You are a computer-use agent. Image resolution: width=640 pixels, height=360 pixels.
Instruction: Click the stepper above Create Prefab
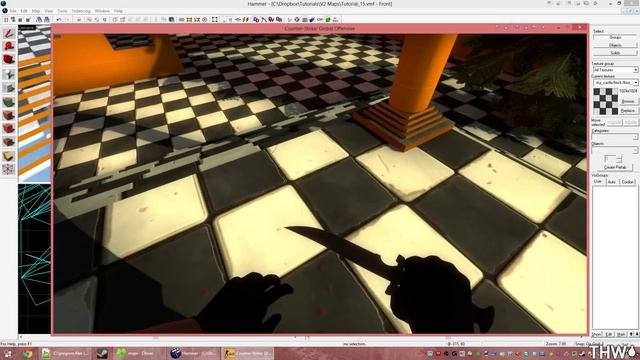pyautogui.click(x=613, y=159)
